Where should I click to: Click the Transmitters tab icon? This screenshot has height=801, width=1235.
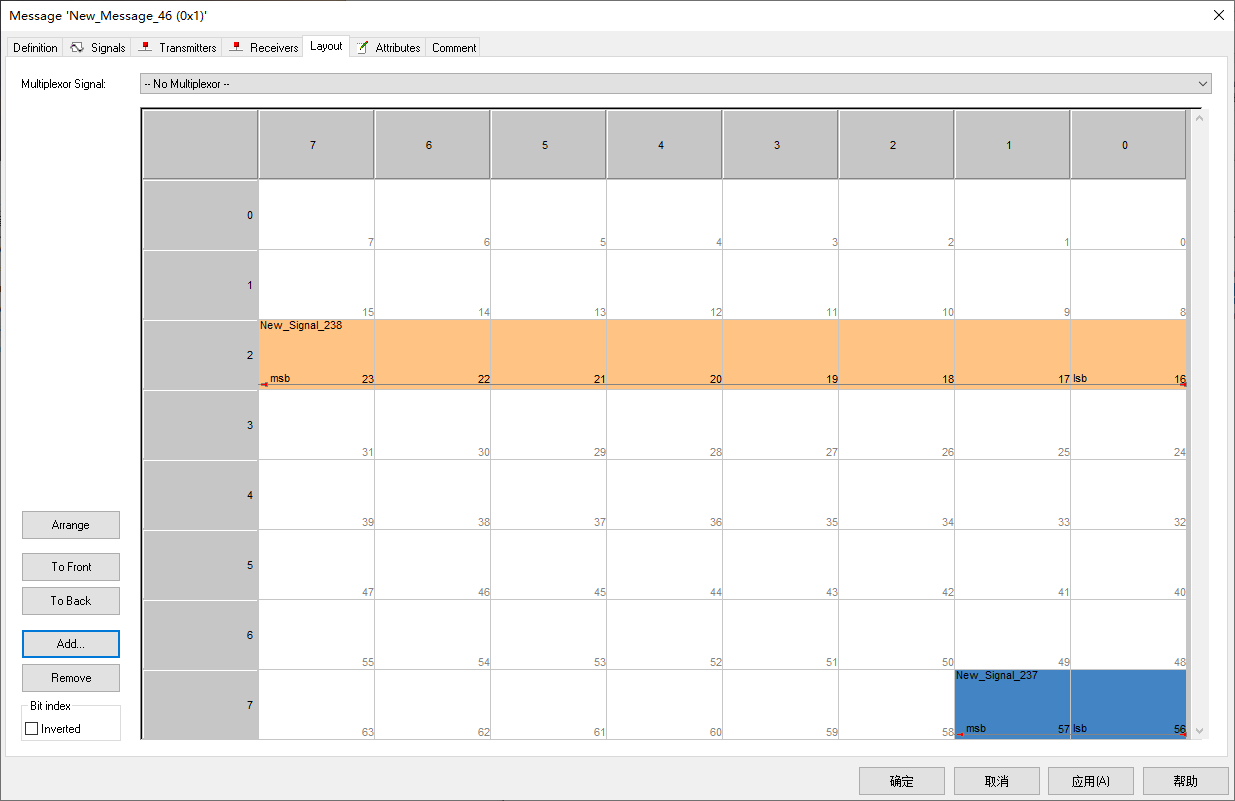click(x=146, y=47)
